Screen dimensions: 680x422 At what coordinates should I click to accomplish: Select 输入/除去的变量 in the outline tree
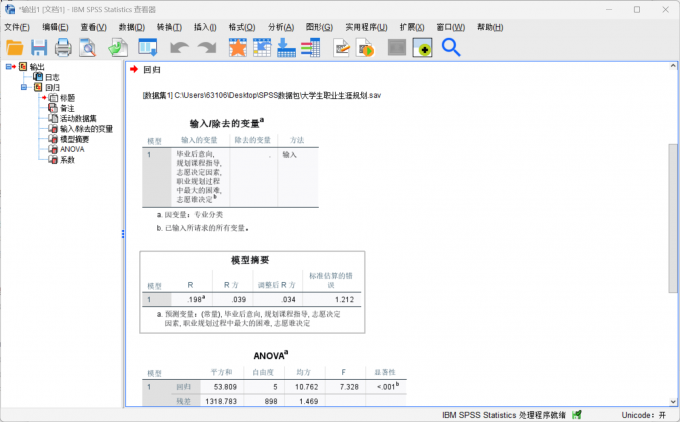pyautogui.click(x=86, y=129)
